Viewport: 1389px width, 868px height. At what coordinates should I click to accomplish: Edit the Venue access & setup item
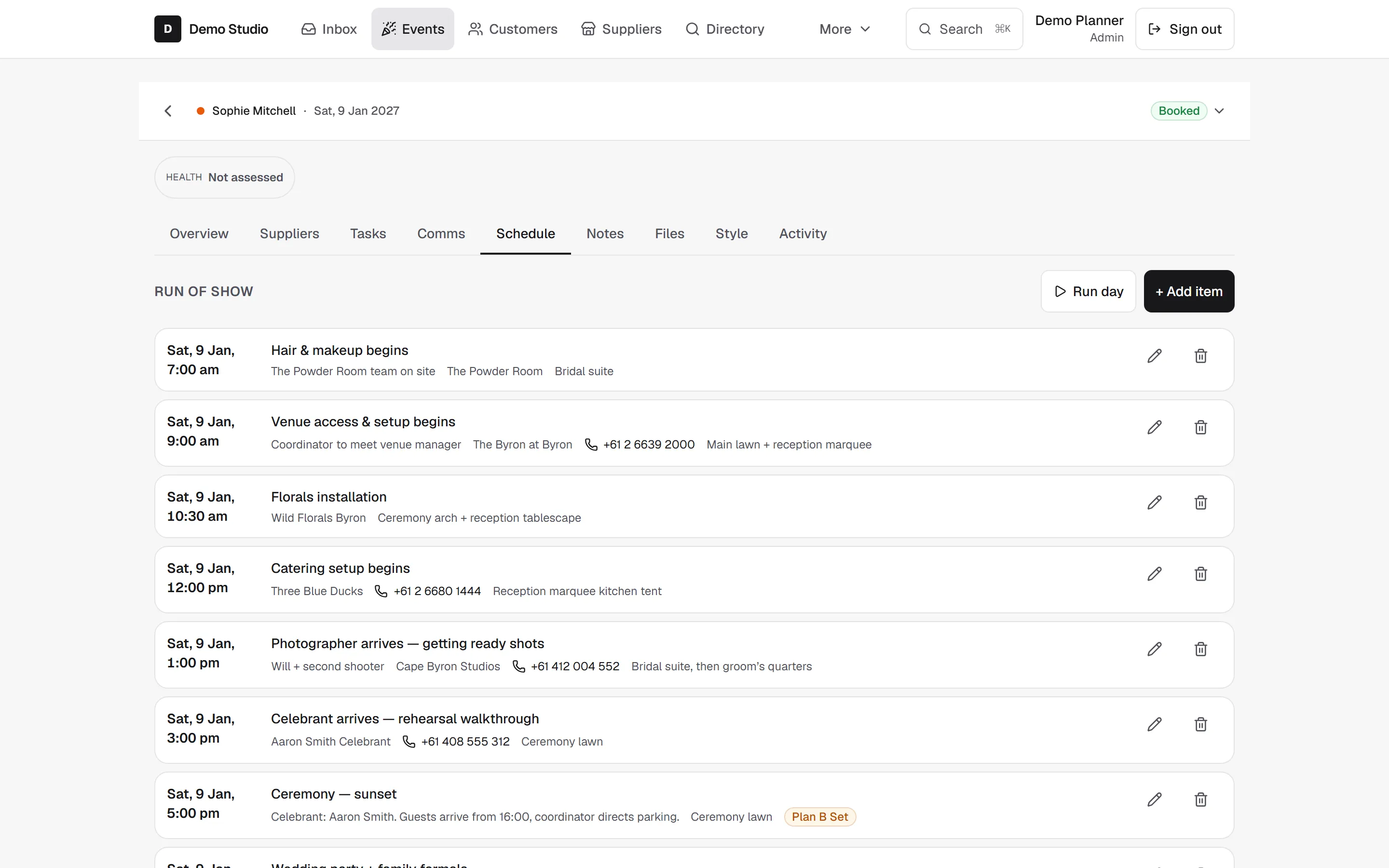tap(1154, 427)
